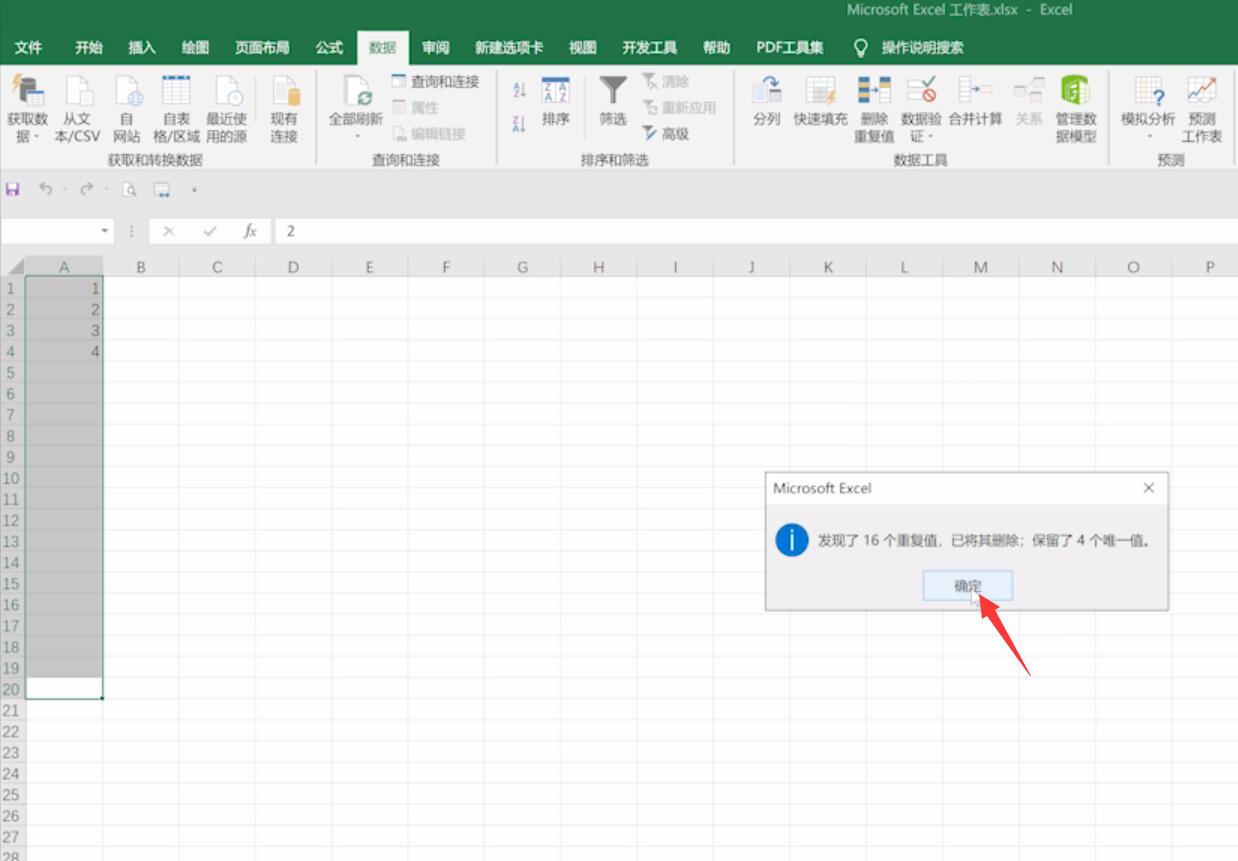Click 确定 in the Microsoft Excel dialog
The height and width of the screenshot is (861, 1238).
coord(968,587)
